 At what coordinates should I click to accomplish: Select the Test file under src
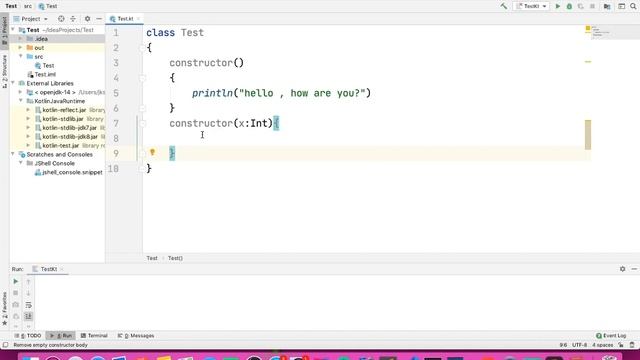click(45, 65)
